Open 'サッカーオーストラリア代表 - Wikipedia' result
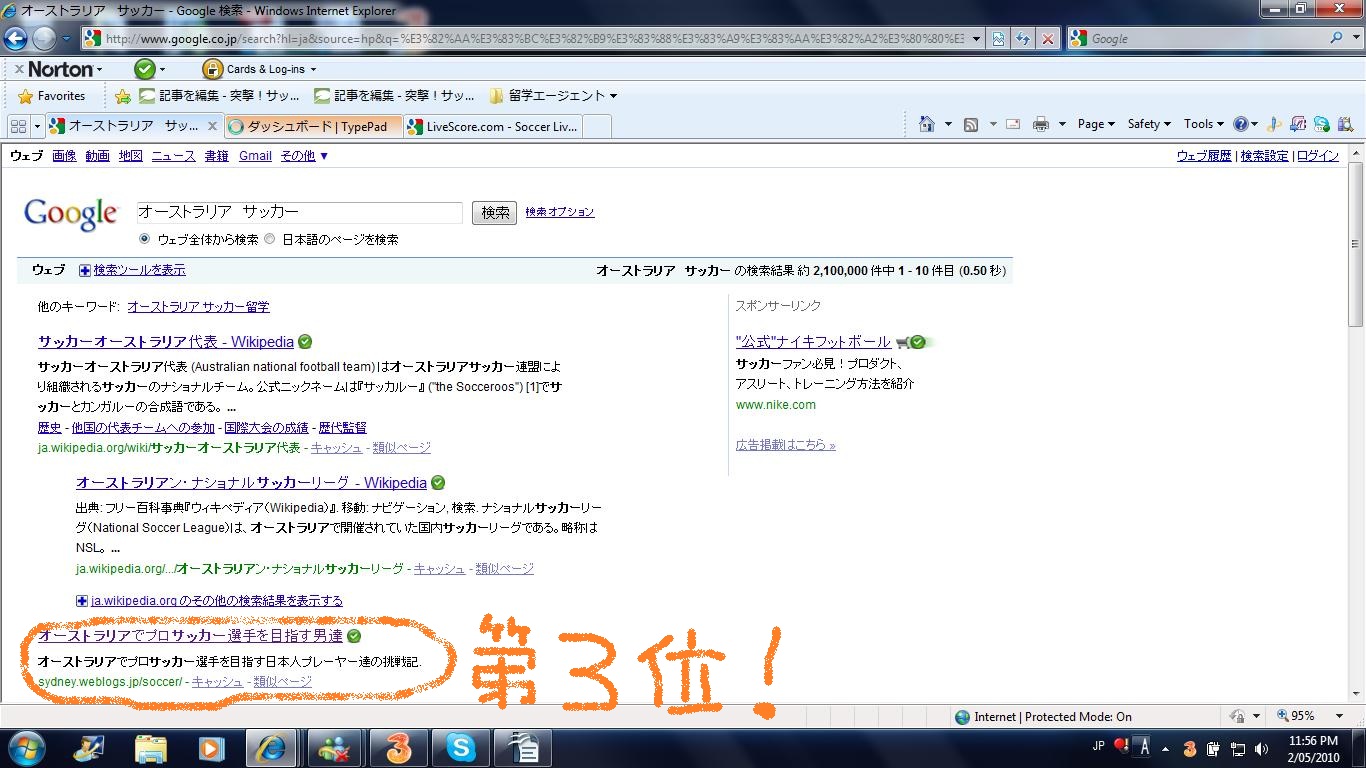Screen dimensions: 1366x768 (165, 342)
